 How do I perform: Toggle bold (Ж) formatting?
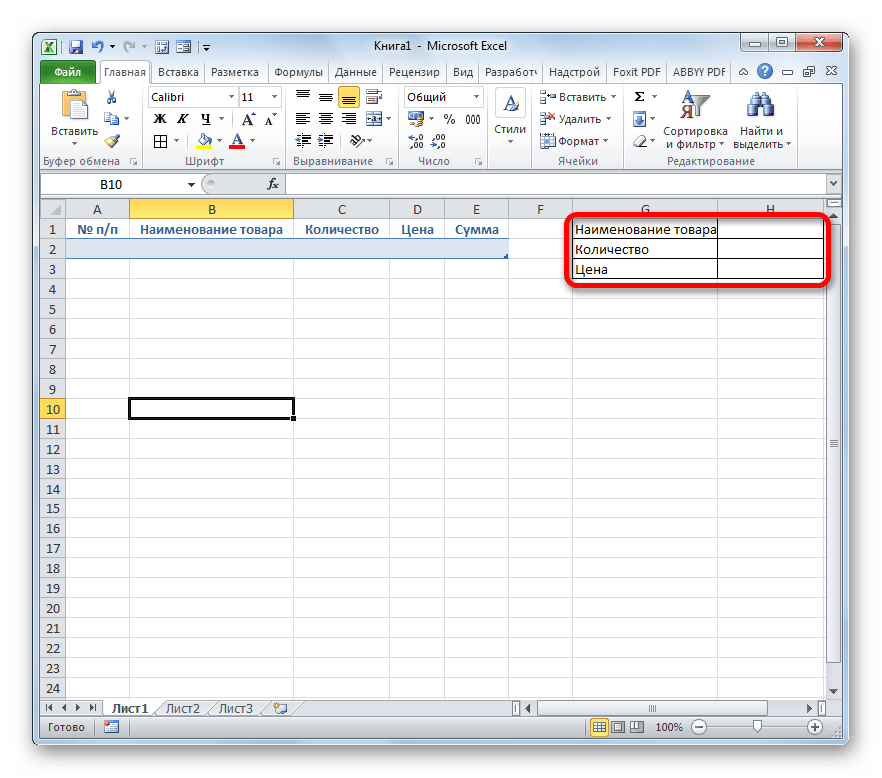[160, 119]
